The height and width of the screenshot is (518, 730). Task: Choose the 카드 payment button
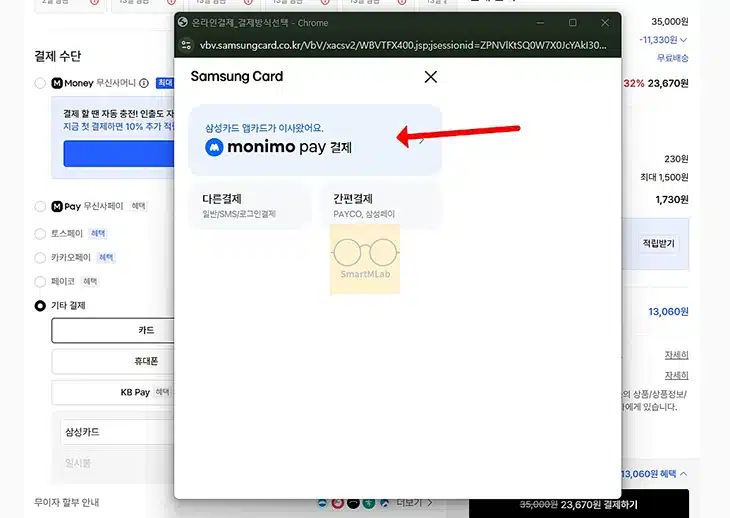113,330
